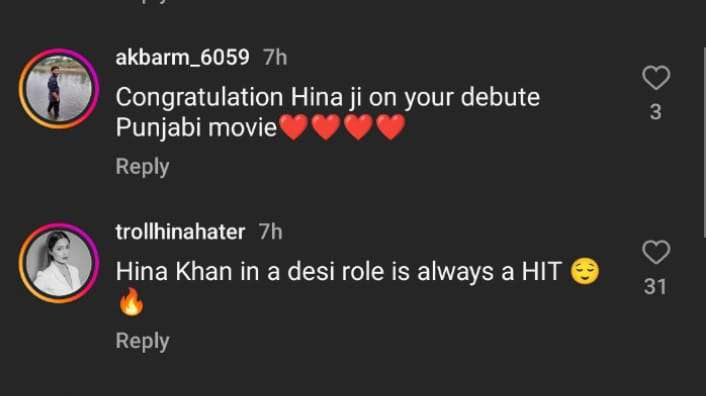Click the comments scrollbar on right edge
This screenshot has width=706, height=396.
(x=704, y=142)
